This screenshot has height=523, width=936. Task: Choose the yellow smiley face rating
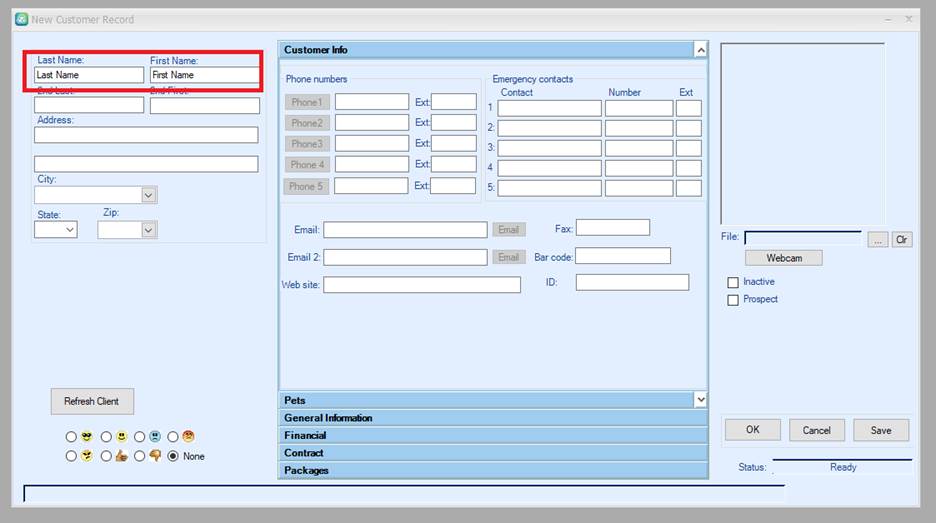[106, 437]
